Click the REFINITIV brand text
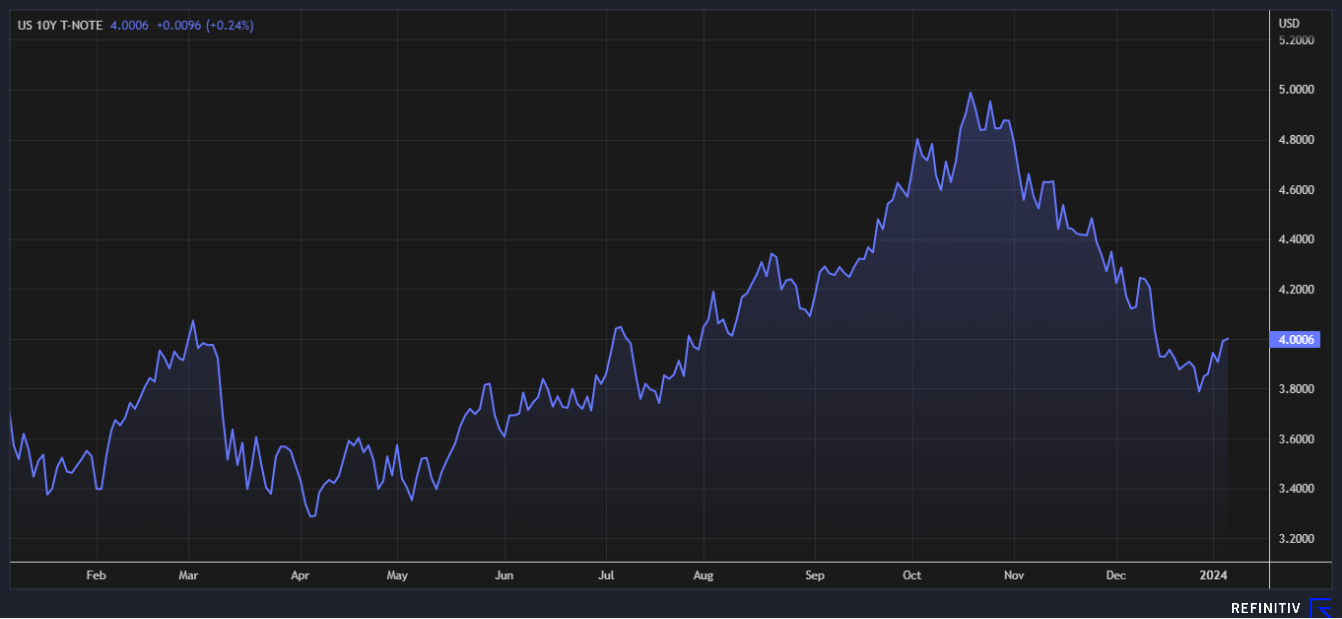Screen dimensions: 1342x619 coord(1265,608)
